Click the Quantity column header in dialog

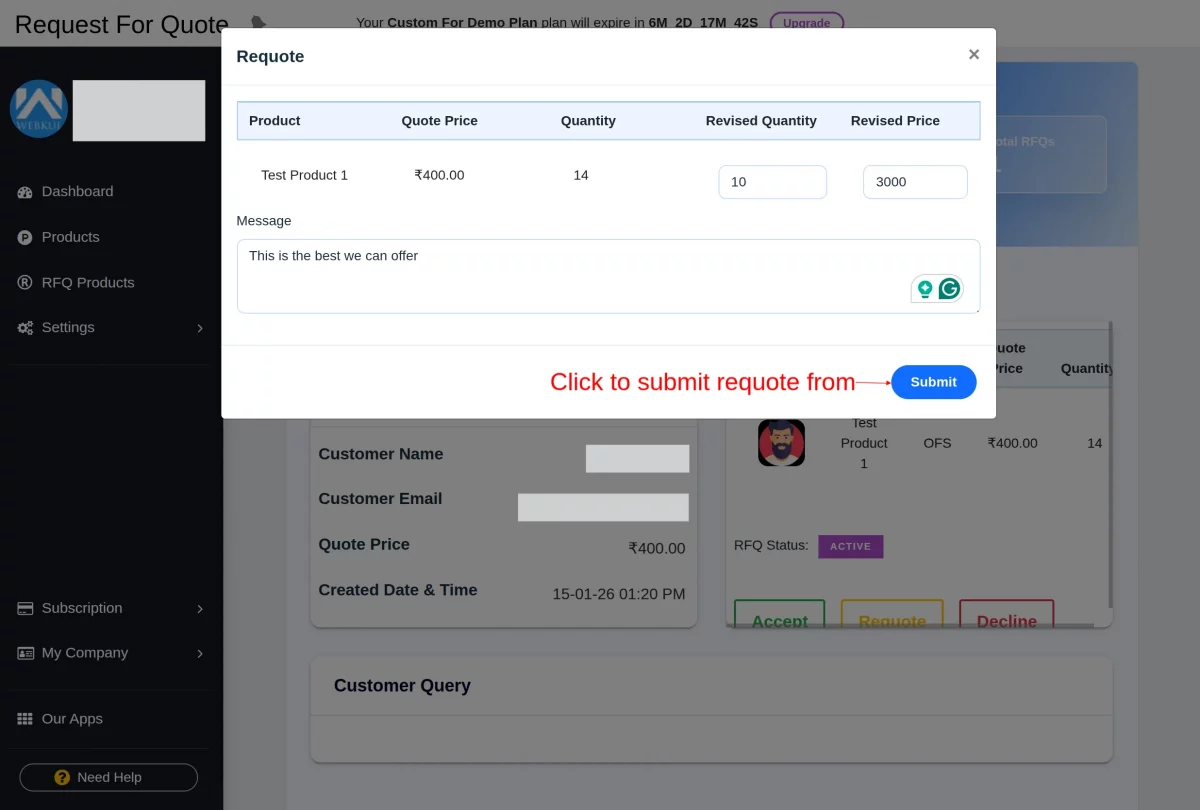(x=588, y=120)
